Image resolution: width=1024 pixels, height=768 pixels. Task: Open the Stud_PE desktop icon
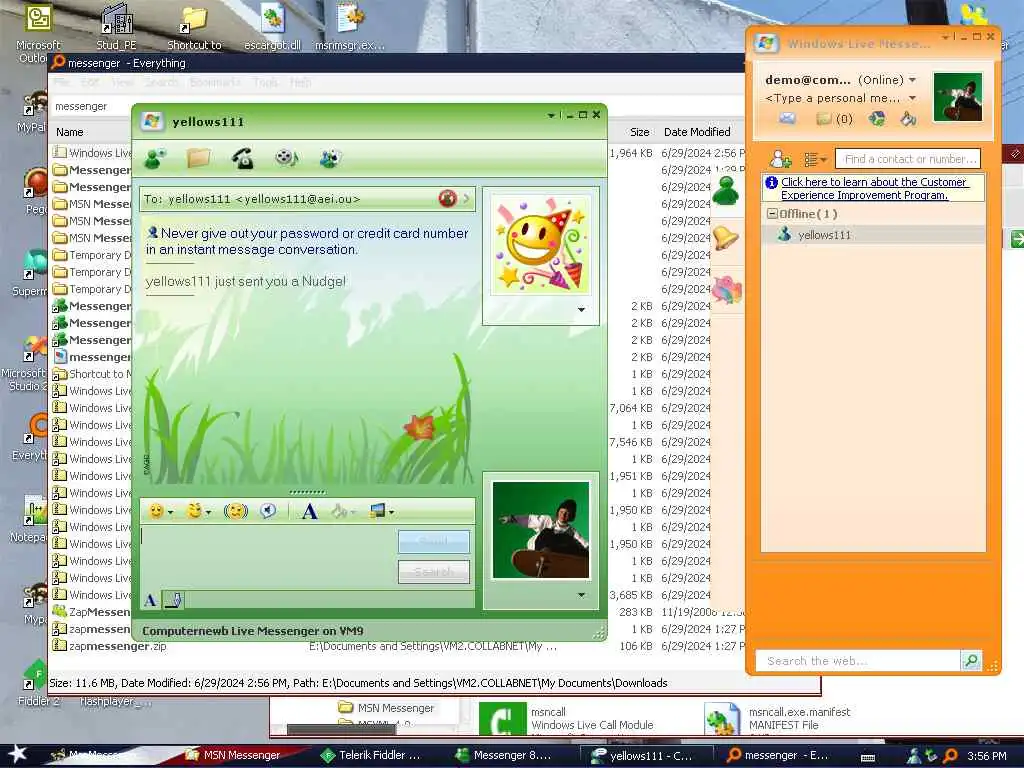tap(116, 27)
